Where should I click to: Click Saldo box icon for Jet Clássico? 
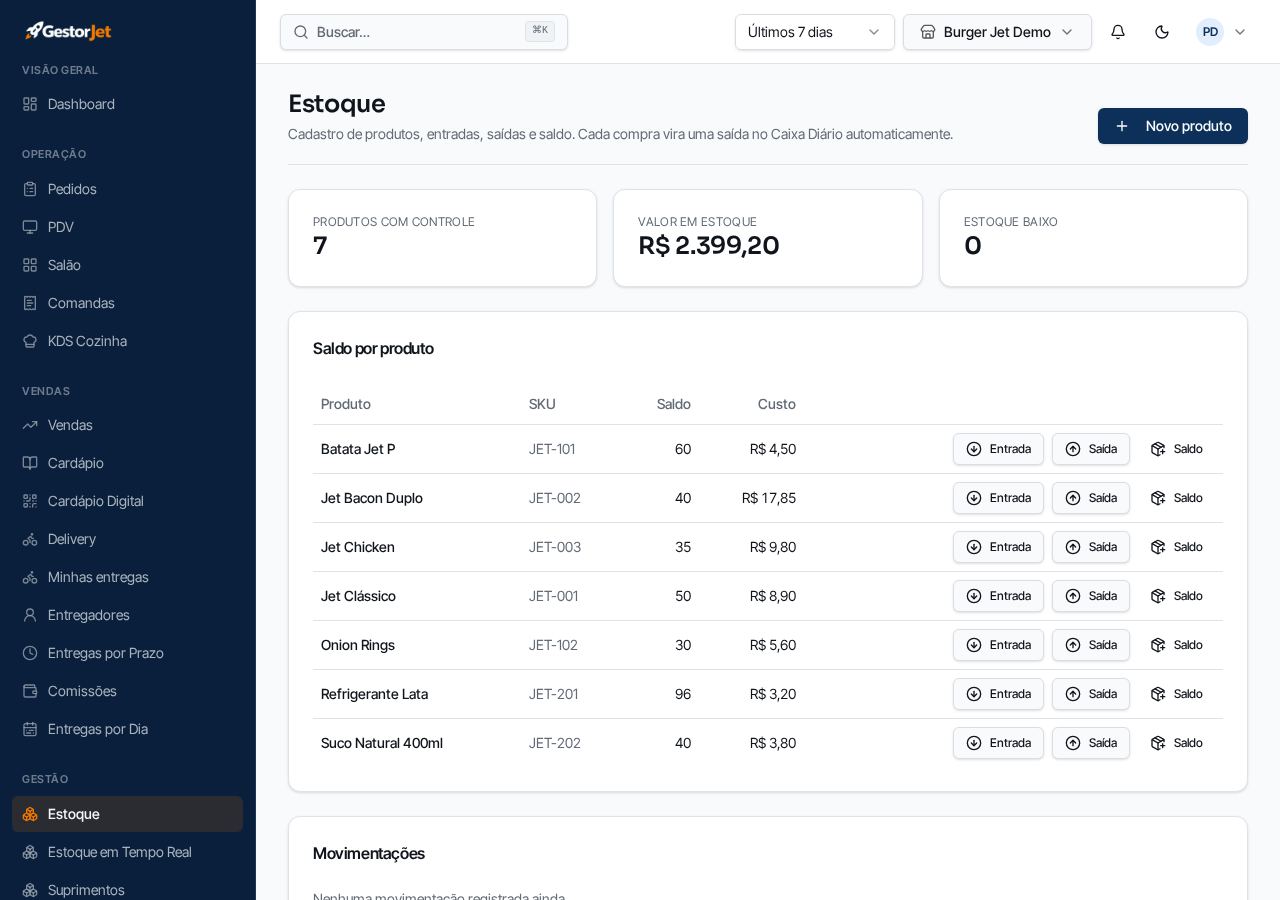coord(1158,596)
